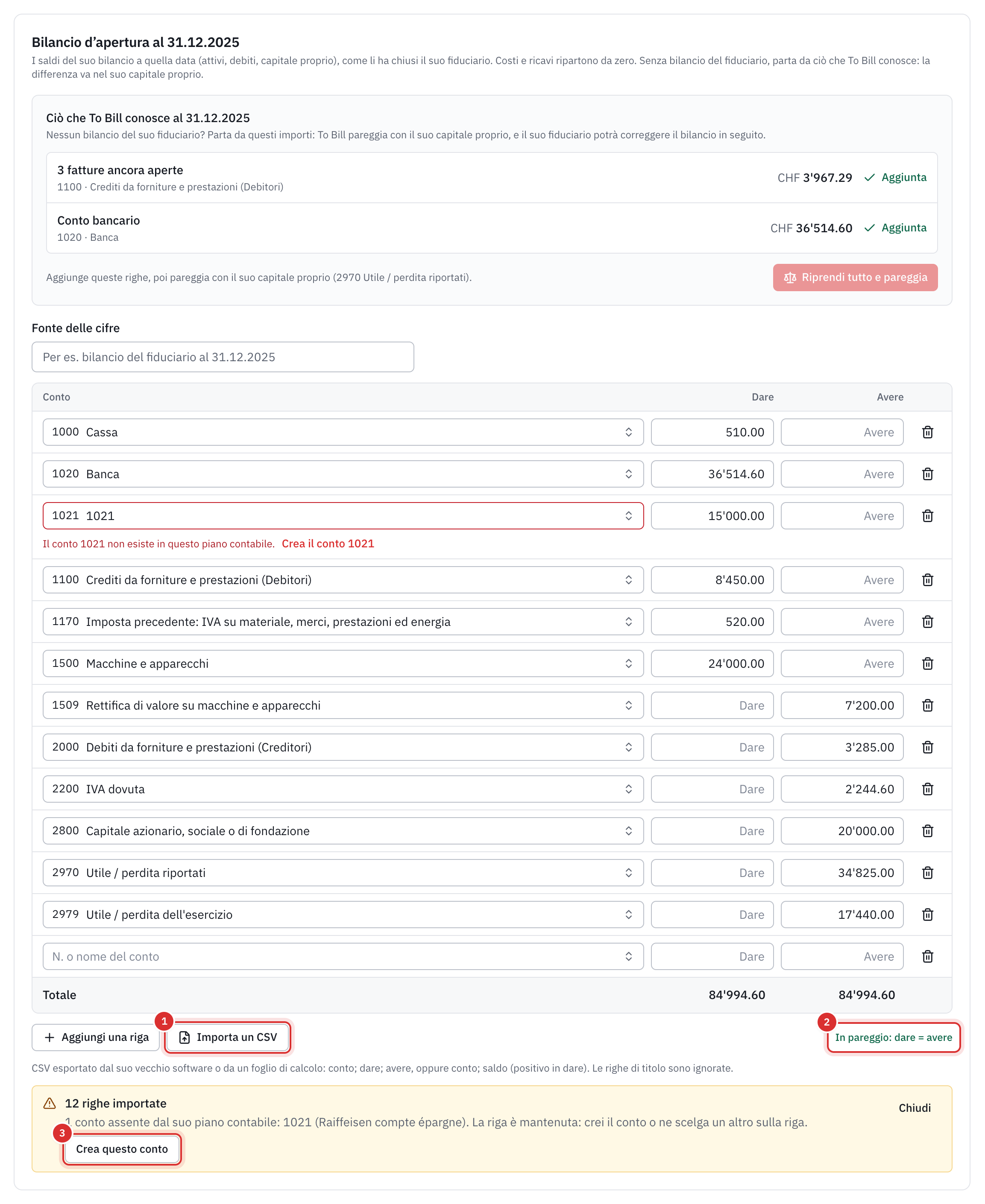Delete the 1100 Crediti da forniture row

tap(927, 580)
